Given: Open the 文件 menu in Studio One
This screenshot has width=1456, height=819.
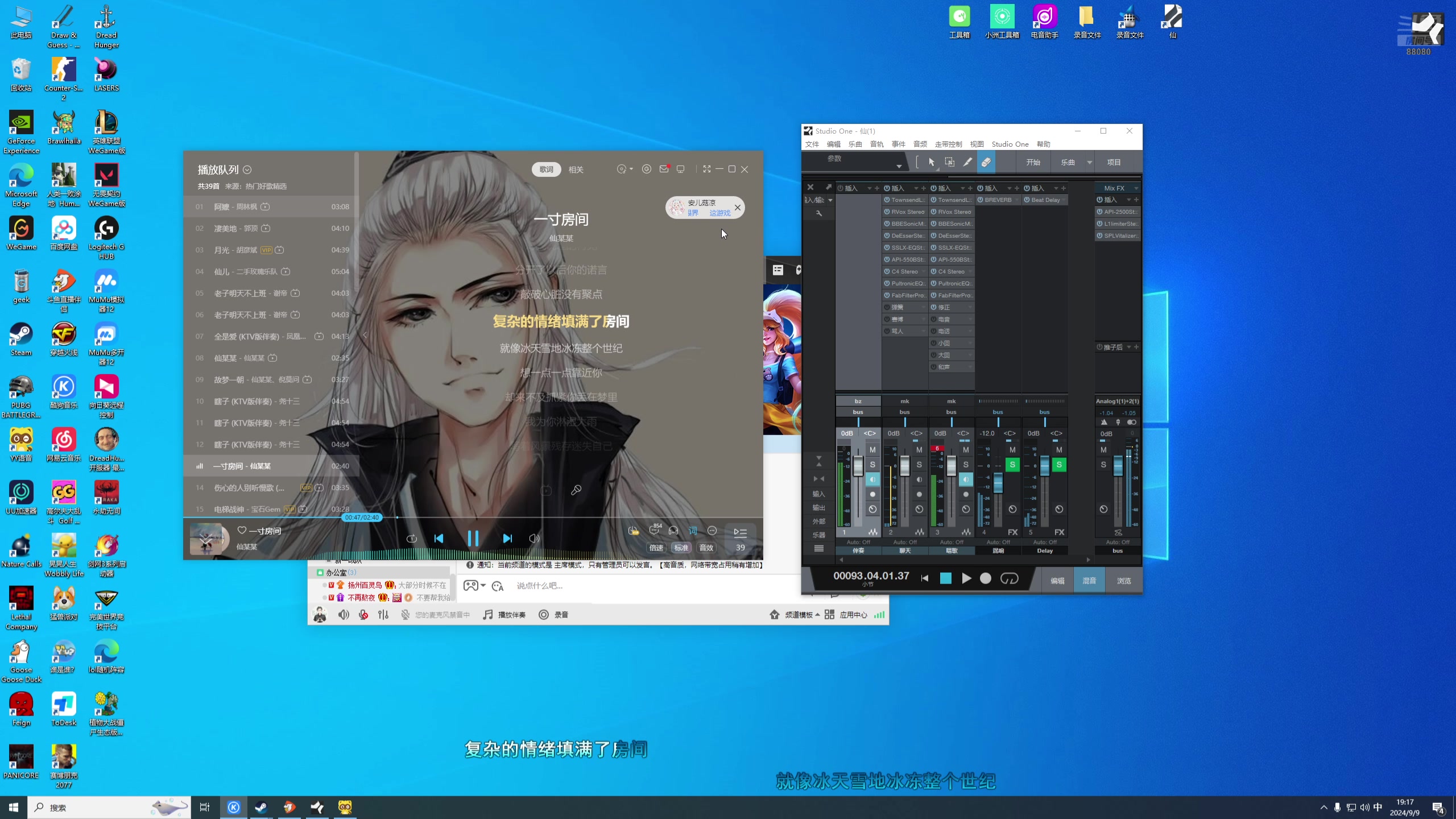Looking at the screenshot, I should (812, 144).
